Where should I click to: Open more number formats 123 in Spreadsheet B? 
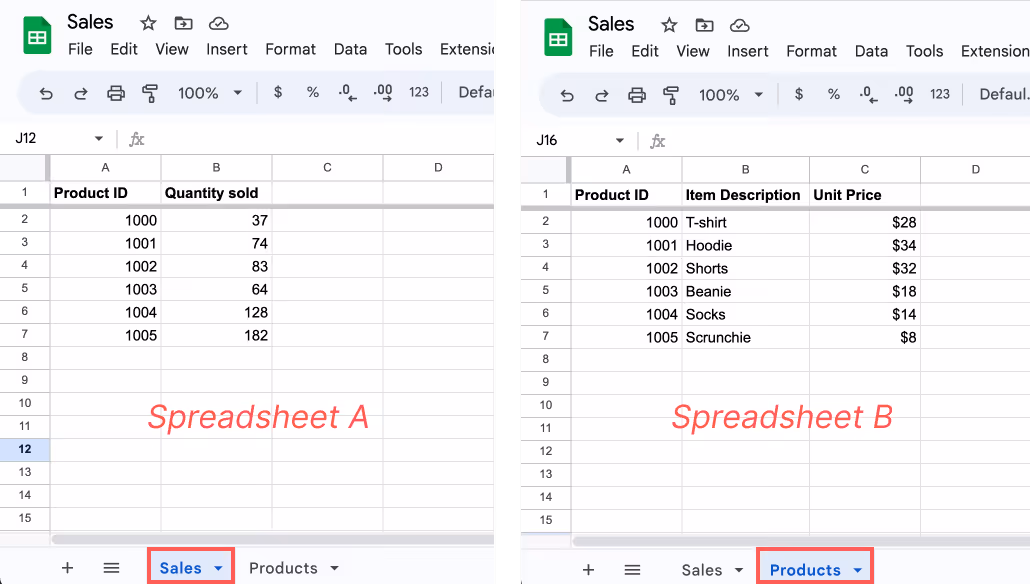939,95
